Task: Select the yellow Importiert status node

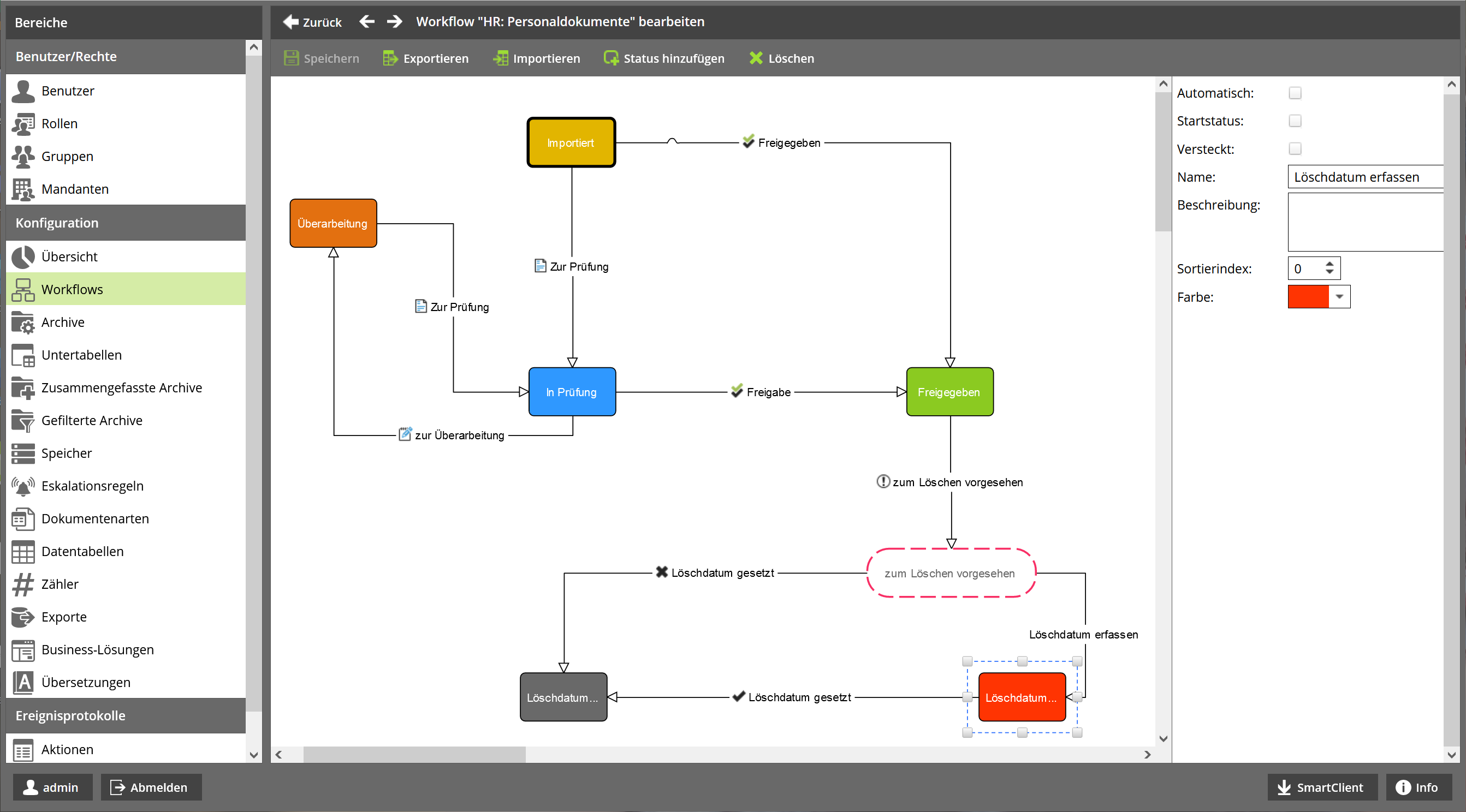Action: [x=571, y=143]
